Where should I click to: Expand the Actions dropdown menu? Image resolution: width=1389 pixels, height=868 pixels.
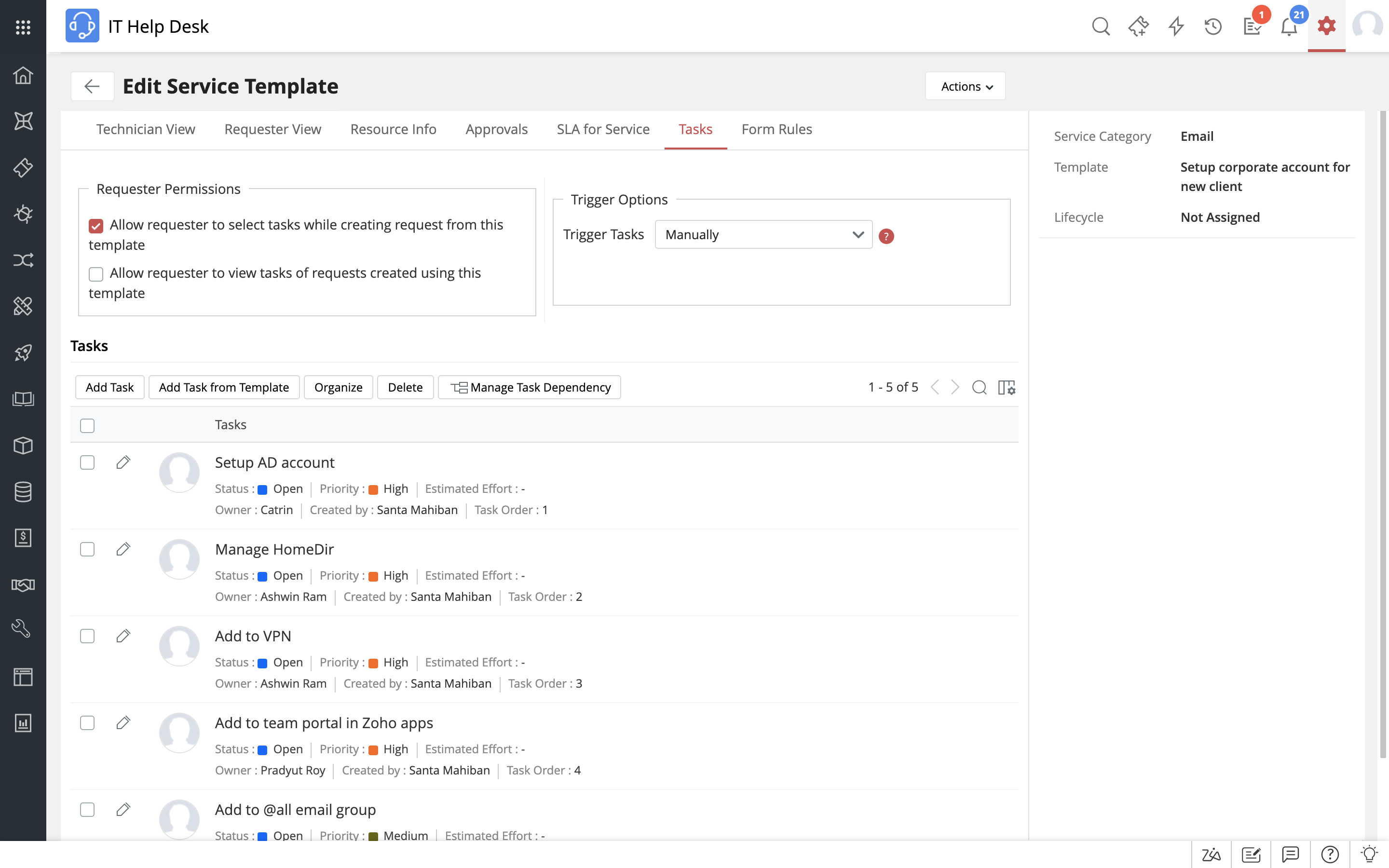pos(966,86)
